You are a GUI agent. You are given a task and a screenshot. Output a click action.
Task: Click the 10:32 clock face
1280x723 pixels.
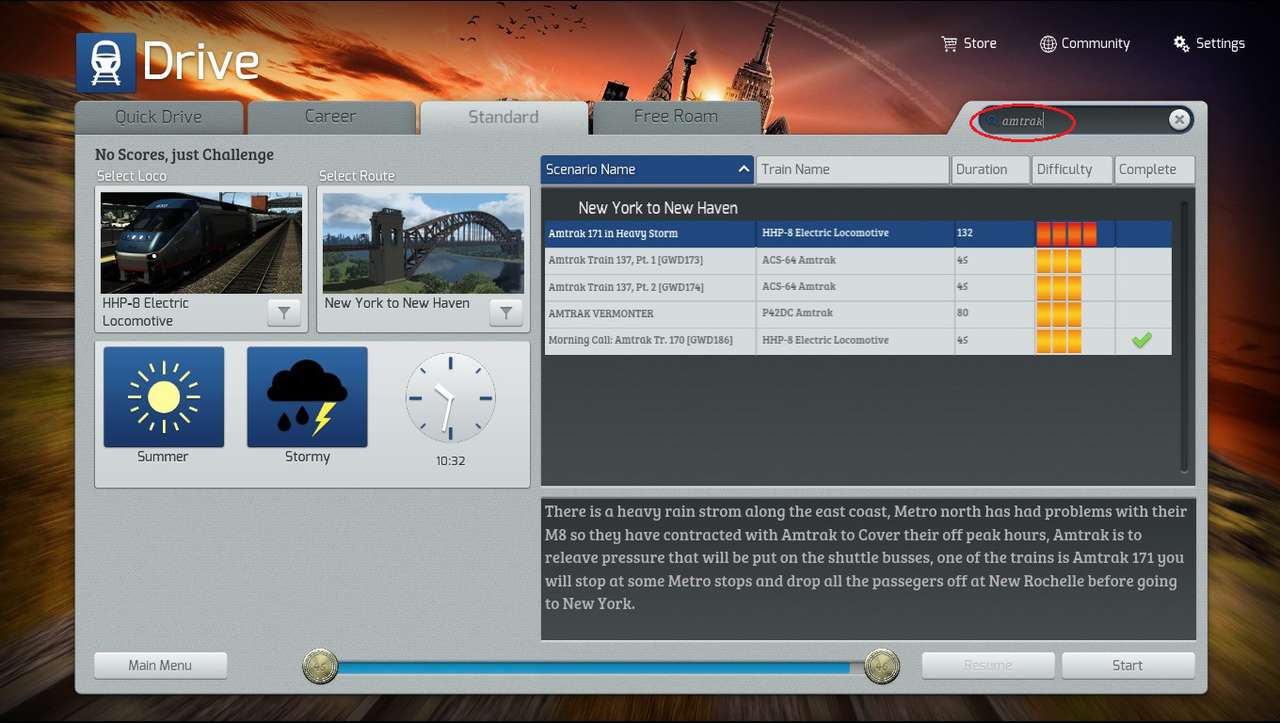450,397
